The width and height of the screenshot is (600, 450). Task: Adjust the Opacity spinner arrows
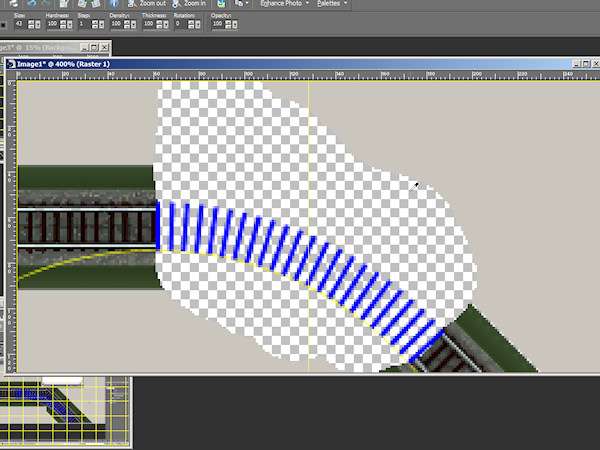[x=231, y=24]
